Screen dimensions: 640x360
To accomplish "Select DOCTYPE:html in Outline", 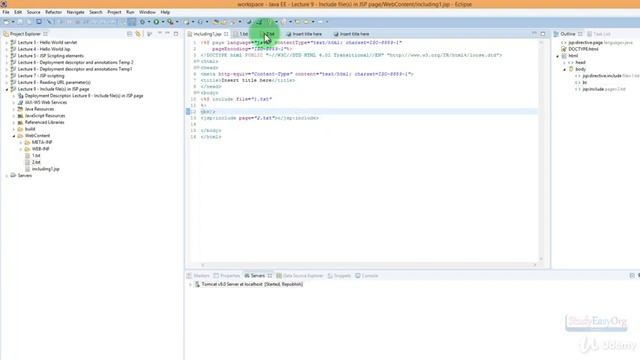I will pos(583,49).
